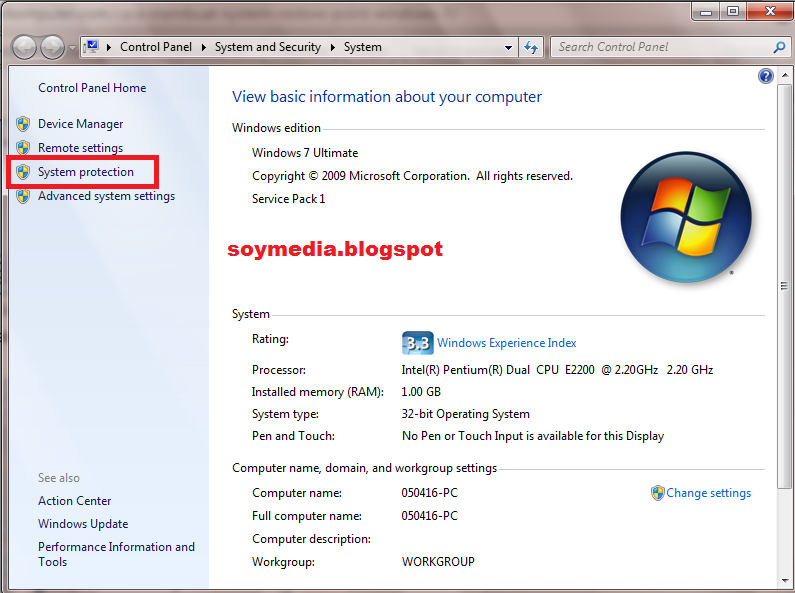Click shield icon beside Advanced system settings
795x593 pixels.
(x=23, y=196)
